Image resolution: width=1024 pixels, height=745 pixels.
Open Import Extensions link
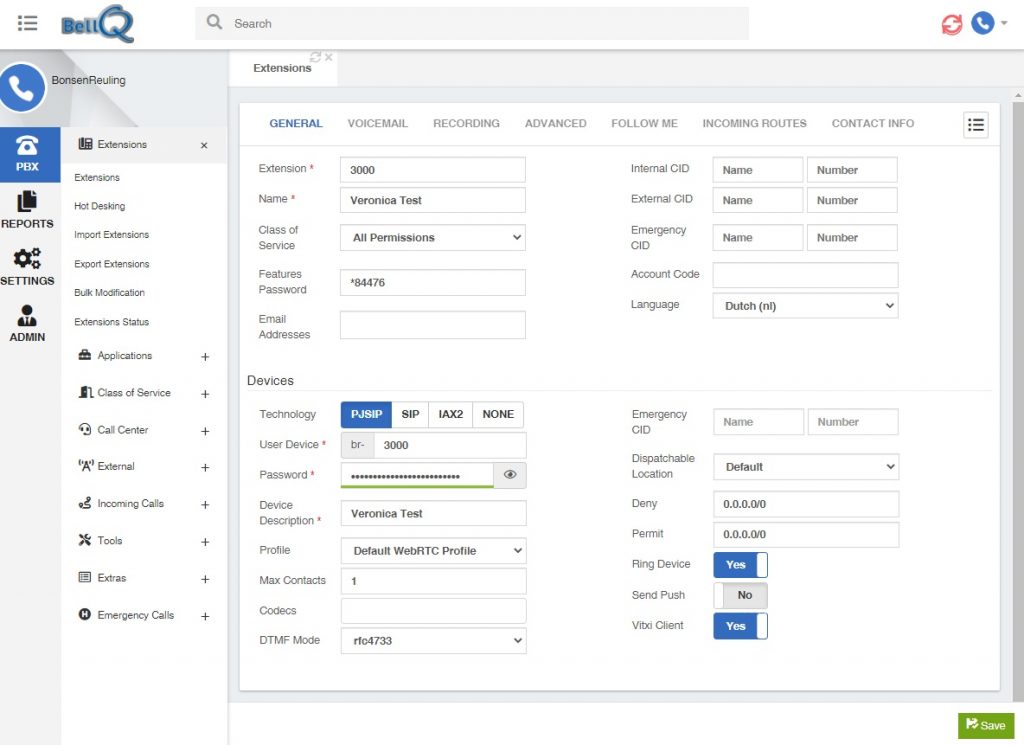pos(111,234)
